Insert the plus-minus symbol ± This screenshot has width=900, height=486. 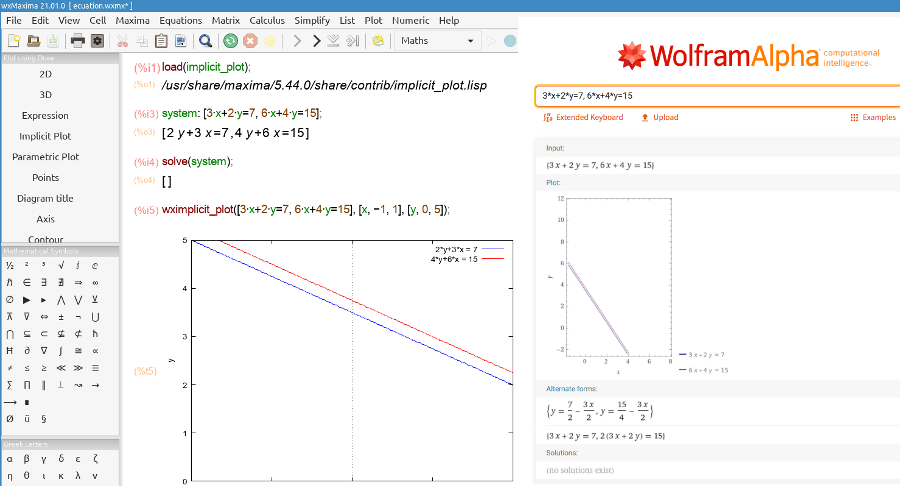point(61,317)
